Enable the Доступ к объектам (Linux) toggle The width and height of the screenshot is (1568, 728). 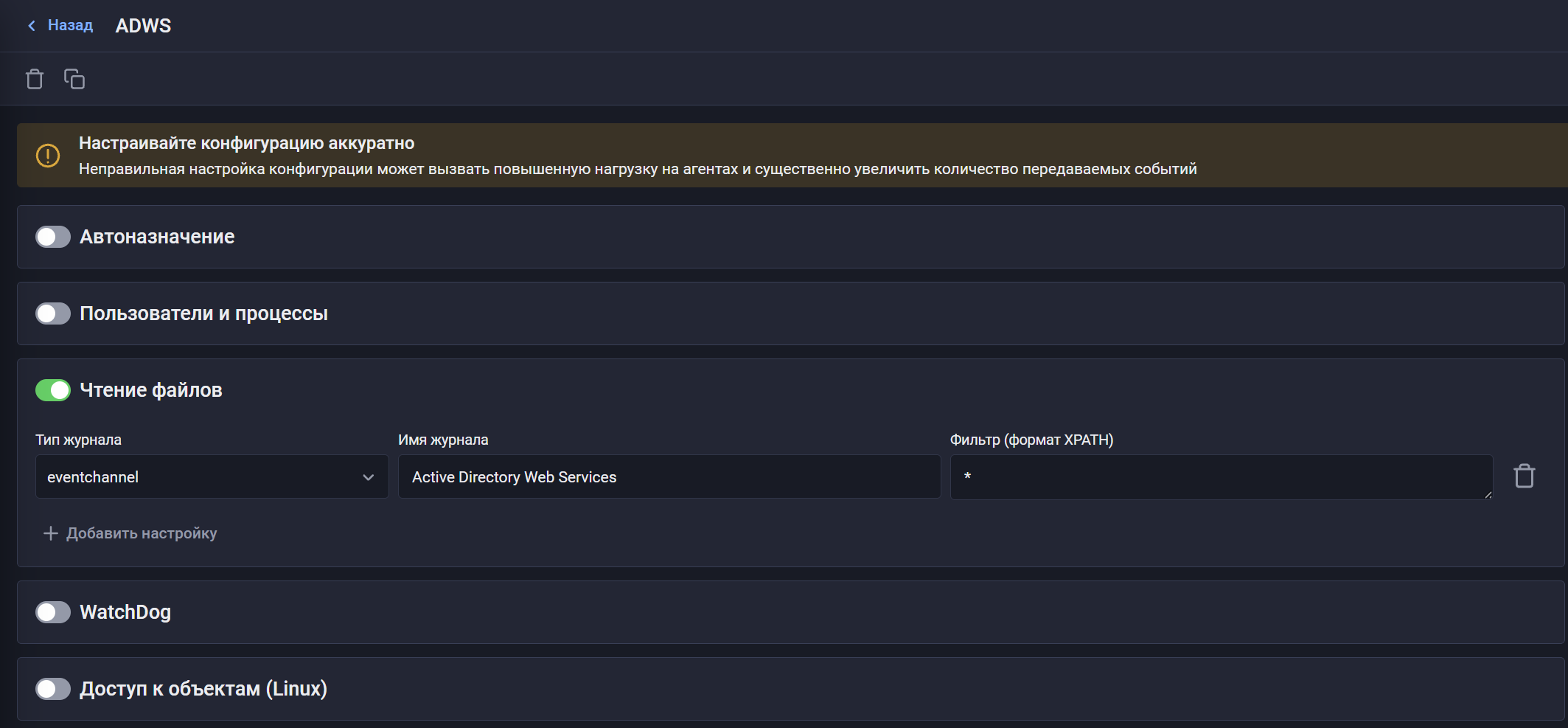[x=53, y=689]
